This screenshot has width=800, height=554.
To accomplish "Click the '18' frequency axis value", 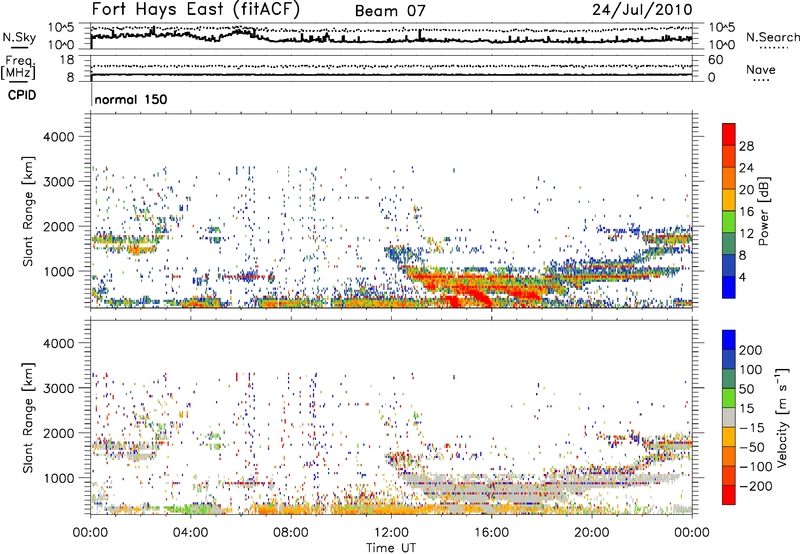I will pos(66,60).
